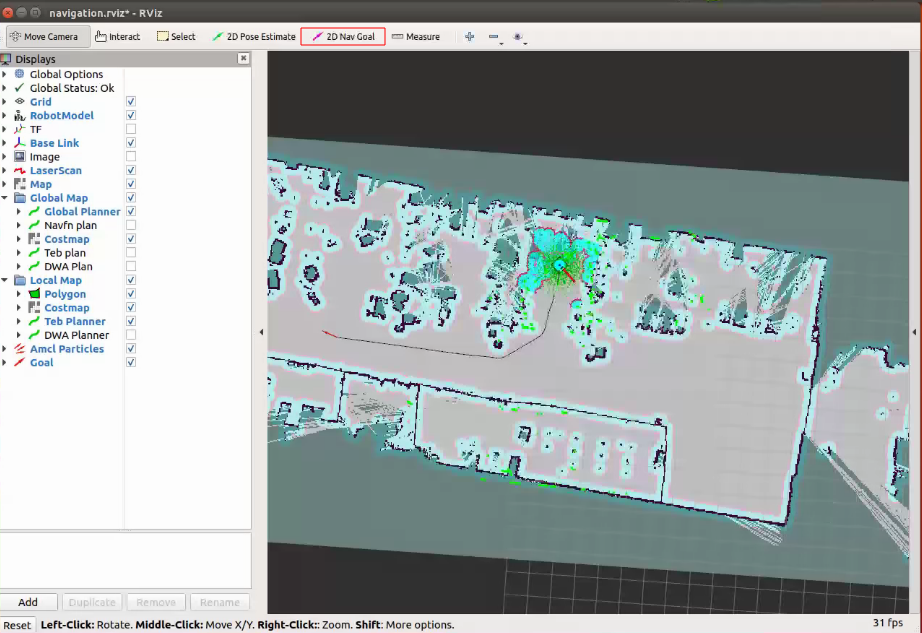The width and height of the screenshot is (922, 633).
Task: Click the Reset button
Action: pyautogui.click(x=17, y=625)
